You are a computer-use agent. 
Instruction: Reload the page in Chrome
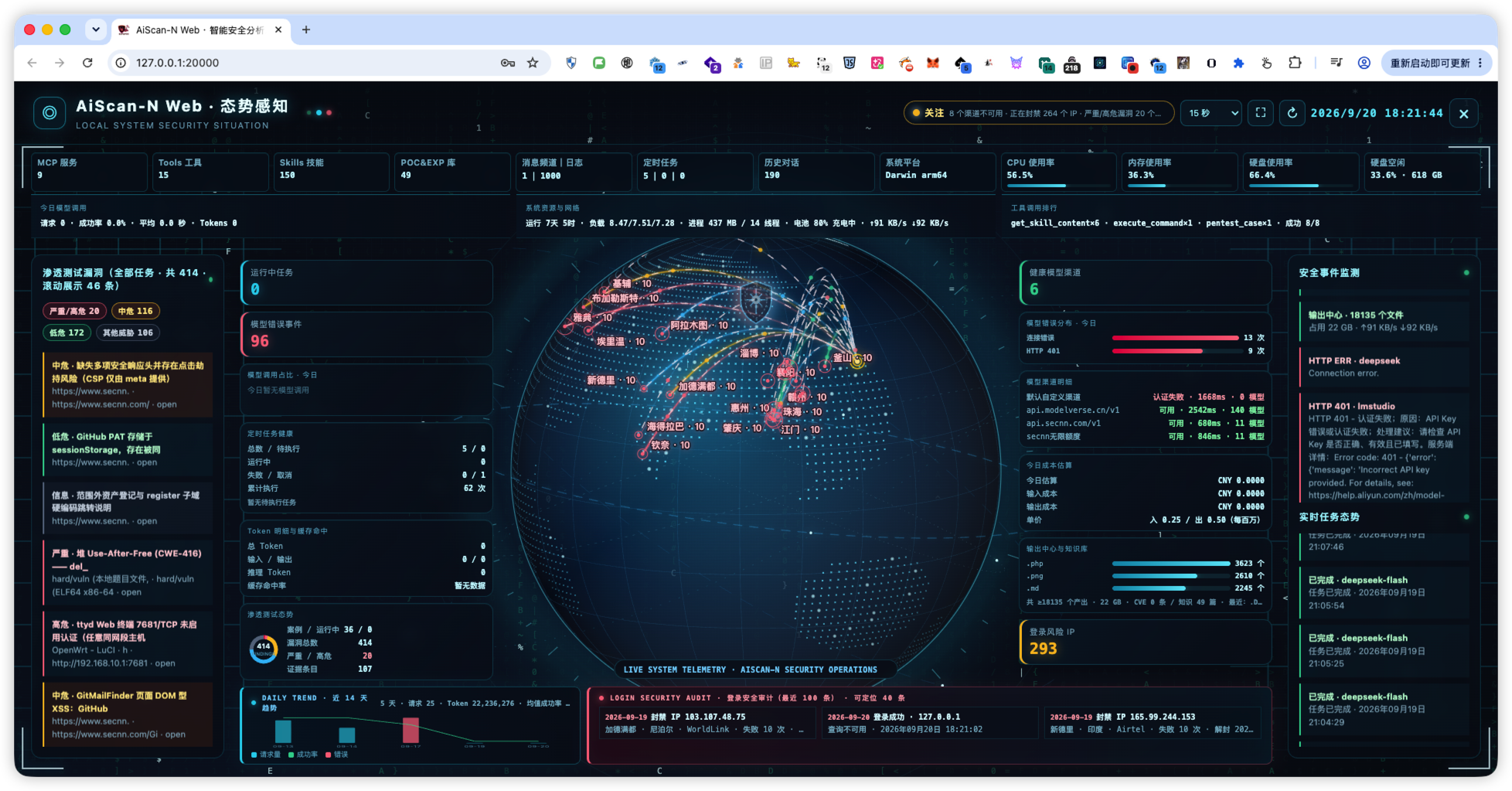tap(87, 63)
